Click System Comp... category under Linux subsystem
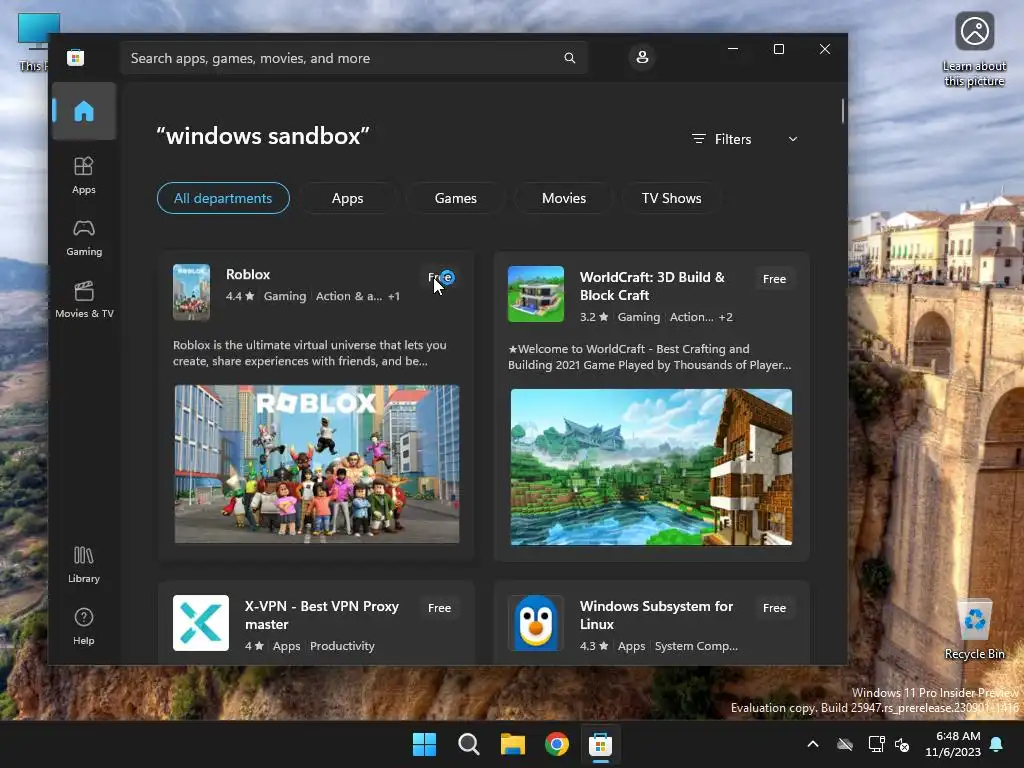Screen dimensions: 1024x768 696,646
